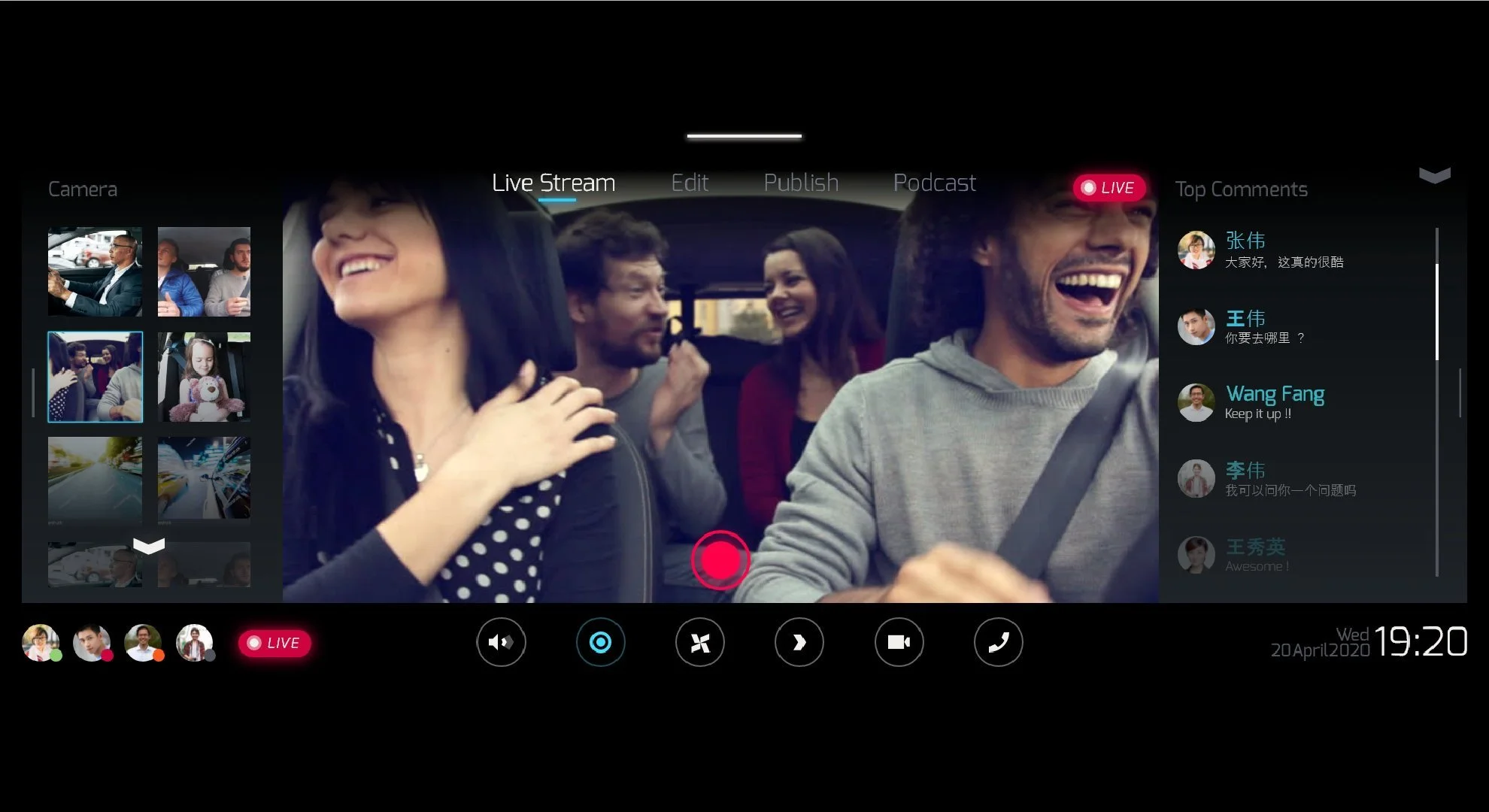Click the first user avatar with green dot
1489x812 pixels.
41,643
